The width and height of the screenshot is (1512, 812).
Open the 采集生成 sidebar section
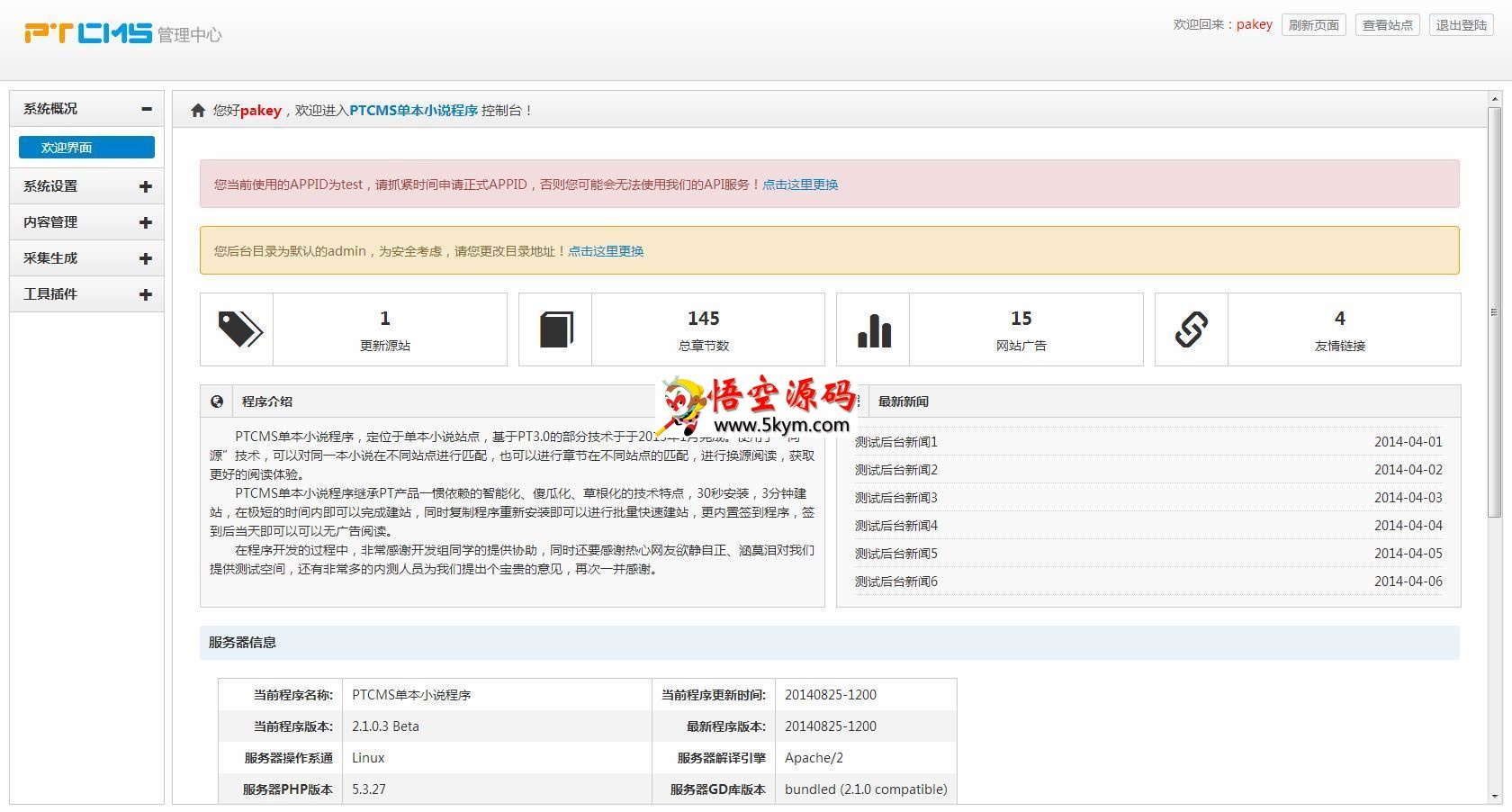click(86, 258)
